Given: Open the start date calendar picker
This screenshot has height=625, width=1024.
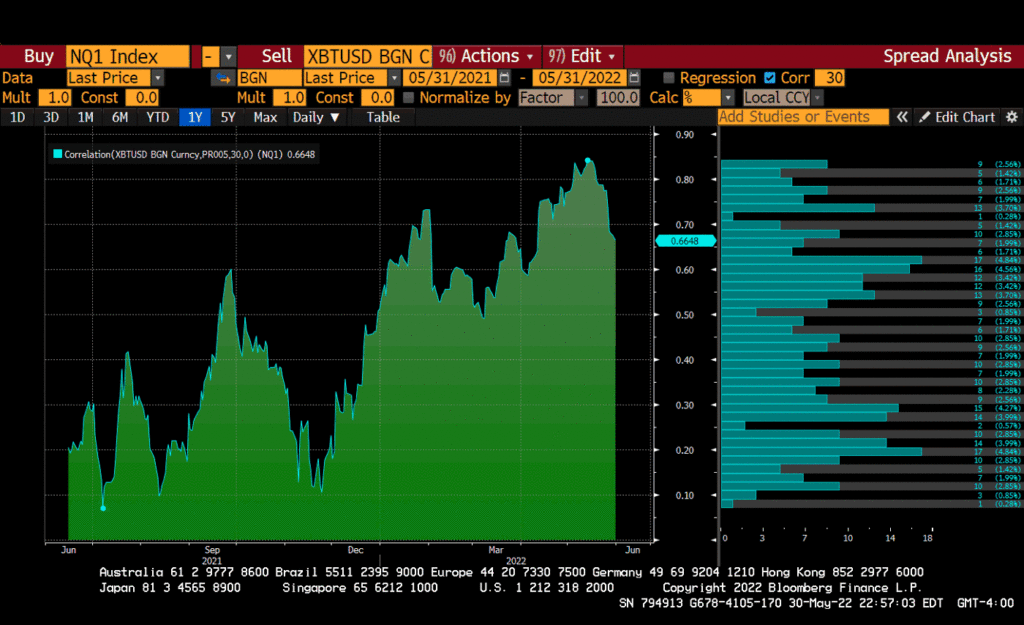Looking at the screenshot, I should pyautogui.click(x=505, y=78).
